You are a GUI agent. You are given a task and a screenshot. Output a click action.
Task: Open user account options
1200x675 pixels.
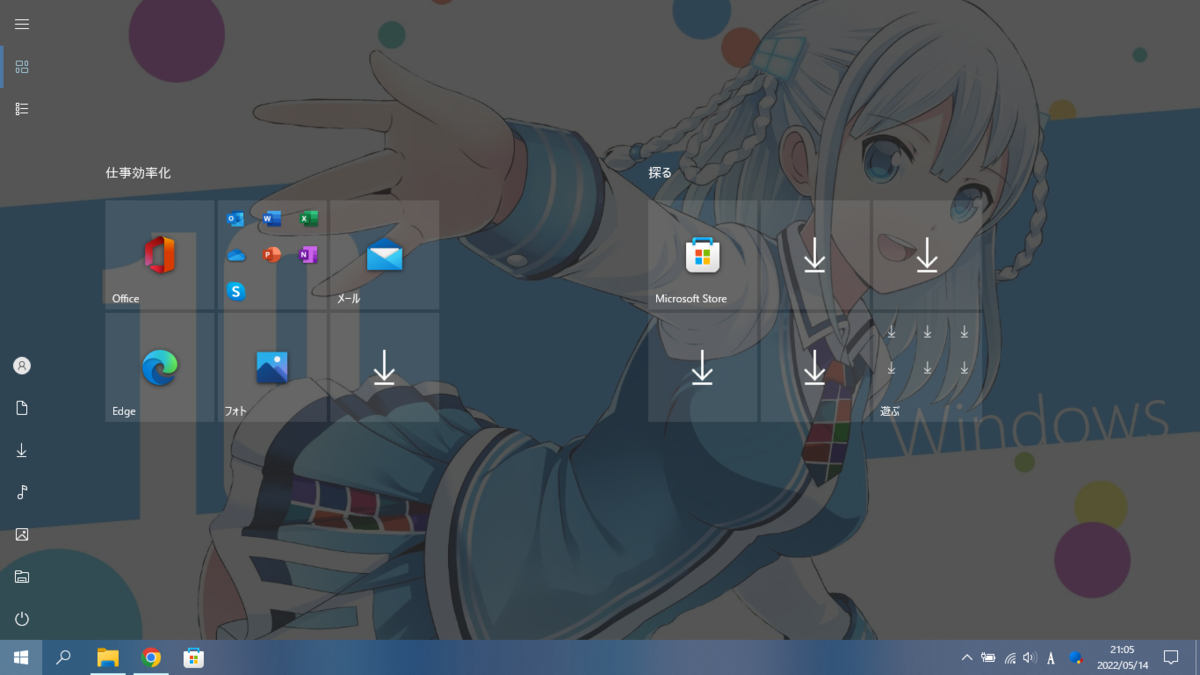(x=22, y=366)
